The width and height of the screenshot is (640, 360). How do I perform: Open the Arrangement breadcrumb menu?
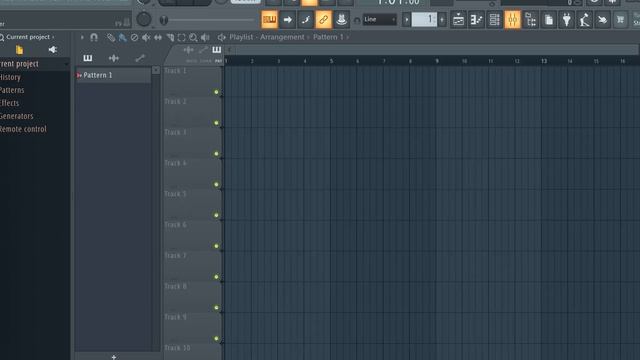pyautogui.click(x=282, y=37)
